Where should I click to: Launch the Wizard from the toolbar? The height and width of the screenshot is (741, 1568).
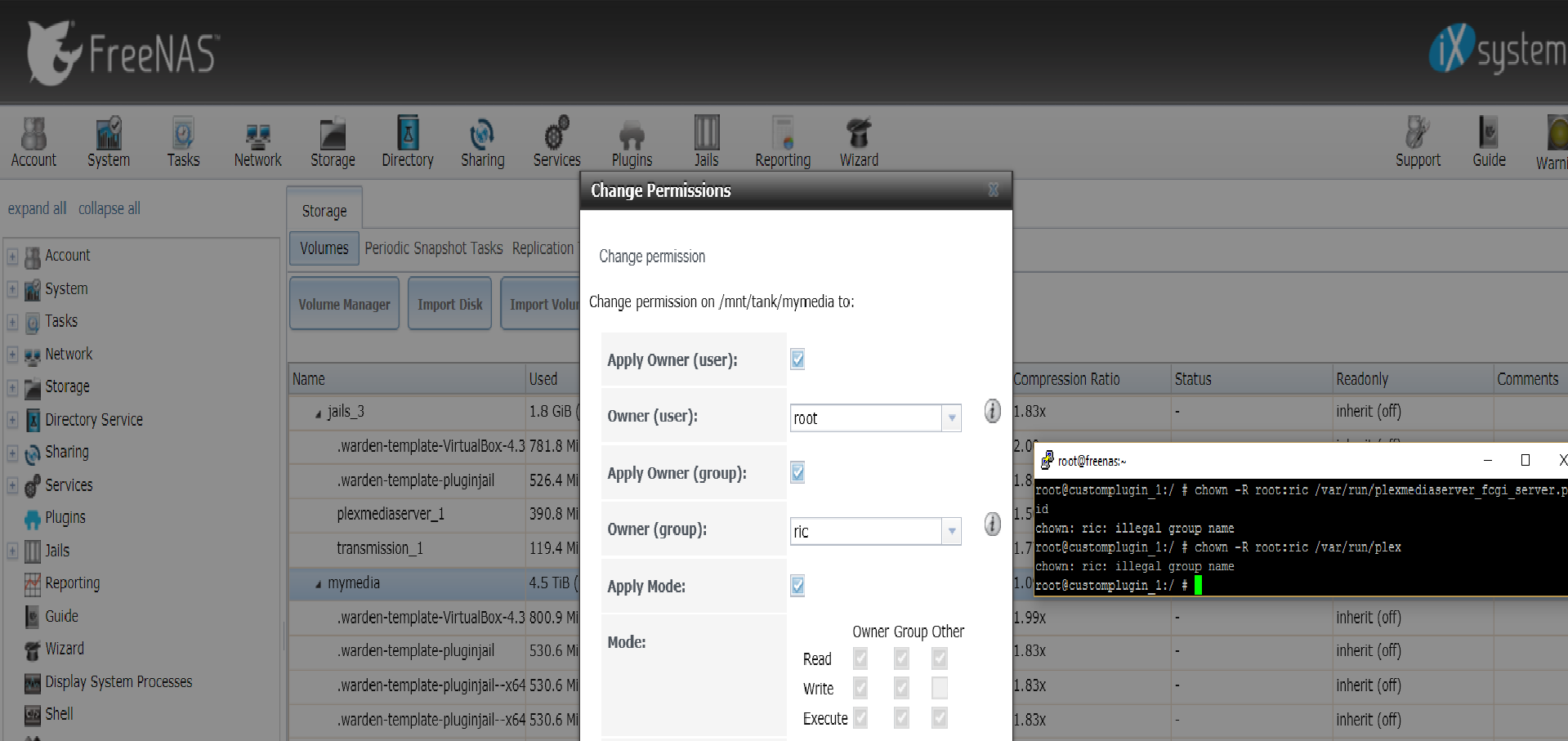pyautogui.click(x=859, y=142)
